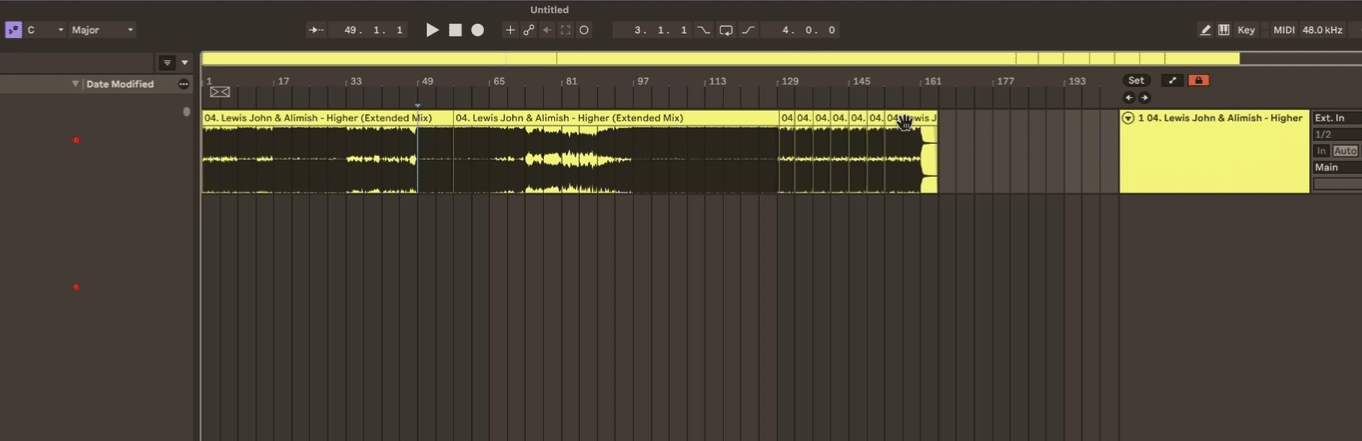Viewport: 1362px width, 441px height.
Task: Open the dropdown arrow beside the filter icon
Action: (x=185, y=62)
